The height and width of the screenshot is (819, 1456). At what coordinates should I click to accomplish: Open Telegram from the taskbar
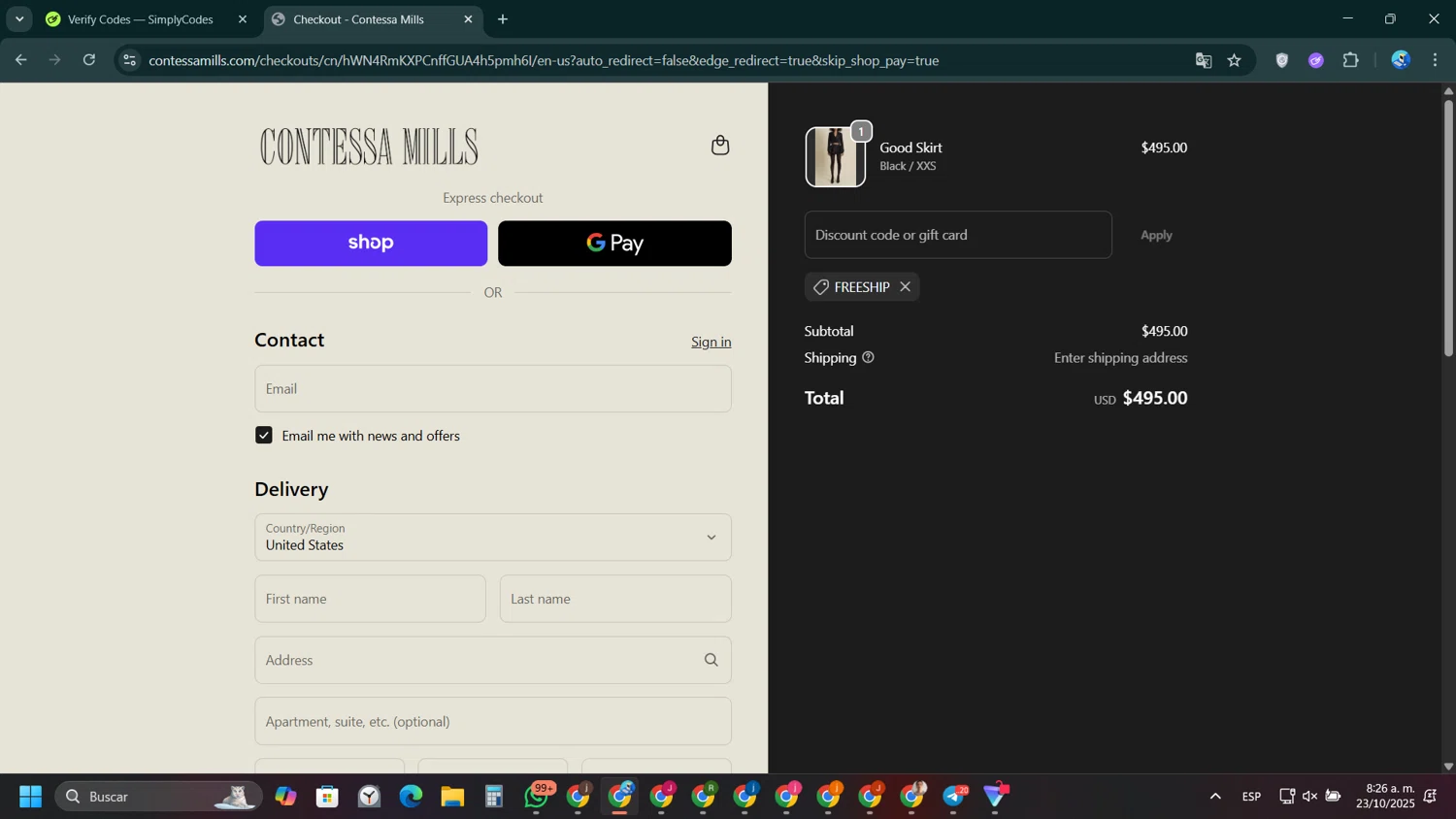pos(954,797)
